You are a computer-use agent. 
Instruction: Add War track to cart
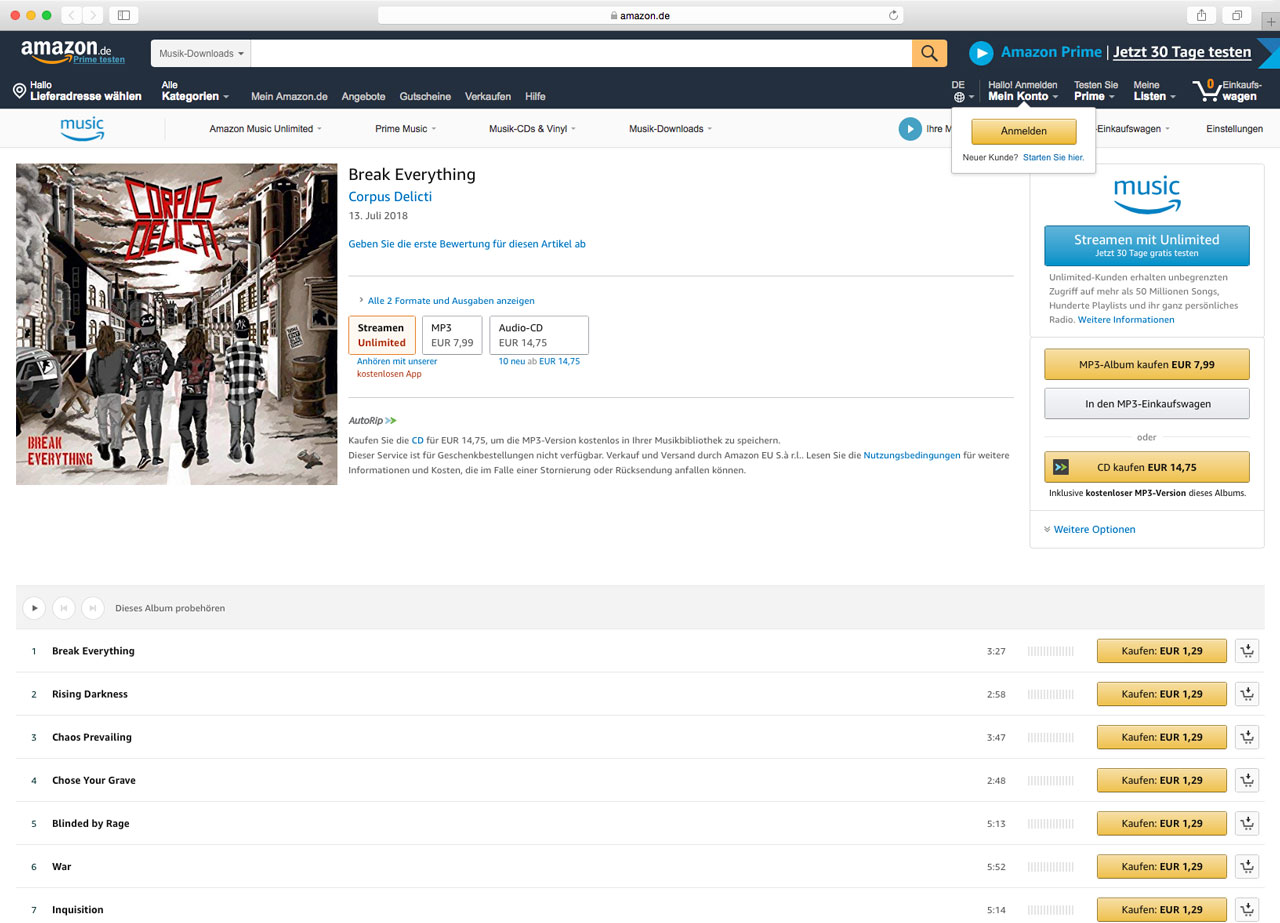click(1247, 866)
